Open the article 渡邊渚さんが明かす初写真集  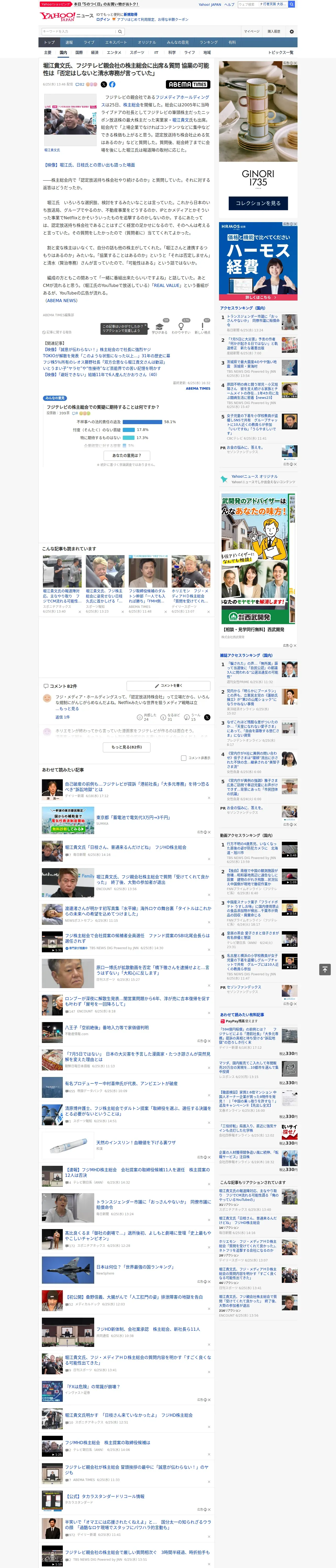(x=138, y=911)
